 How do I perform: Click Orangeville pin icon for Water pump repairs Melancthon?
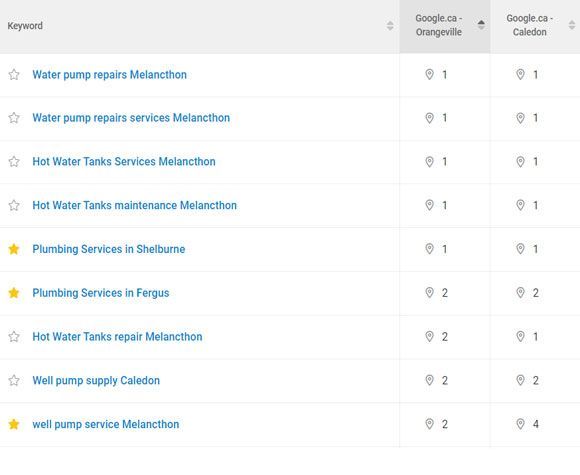(429, 75)
